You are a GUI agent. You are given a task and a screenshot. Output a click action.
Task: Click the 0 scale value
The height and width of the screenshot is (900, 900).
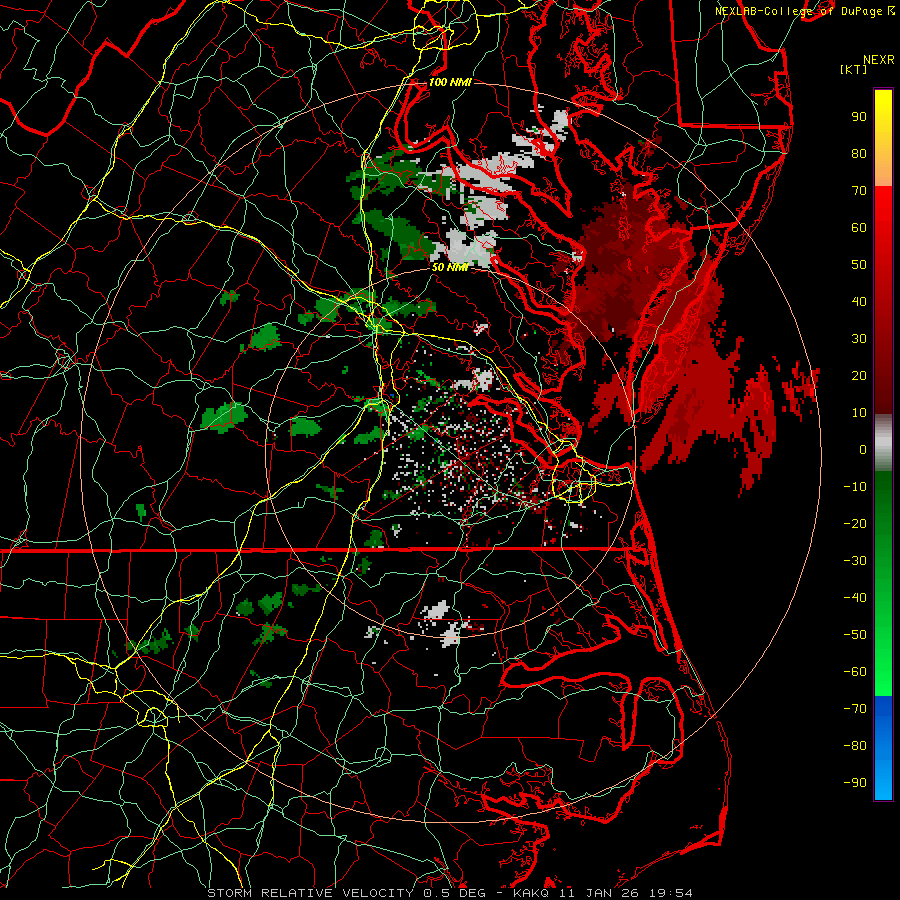863,449
